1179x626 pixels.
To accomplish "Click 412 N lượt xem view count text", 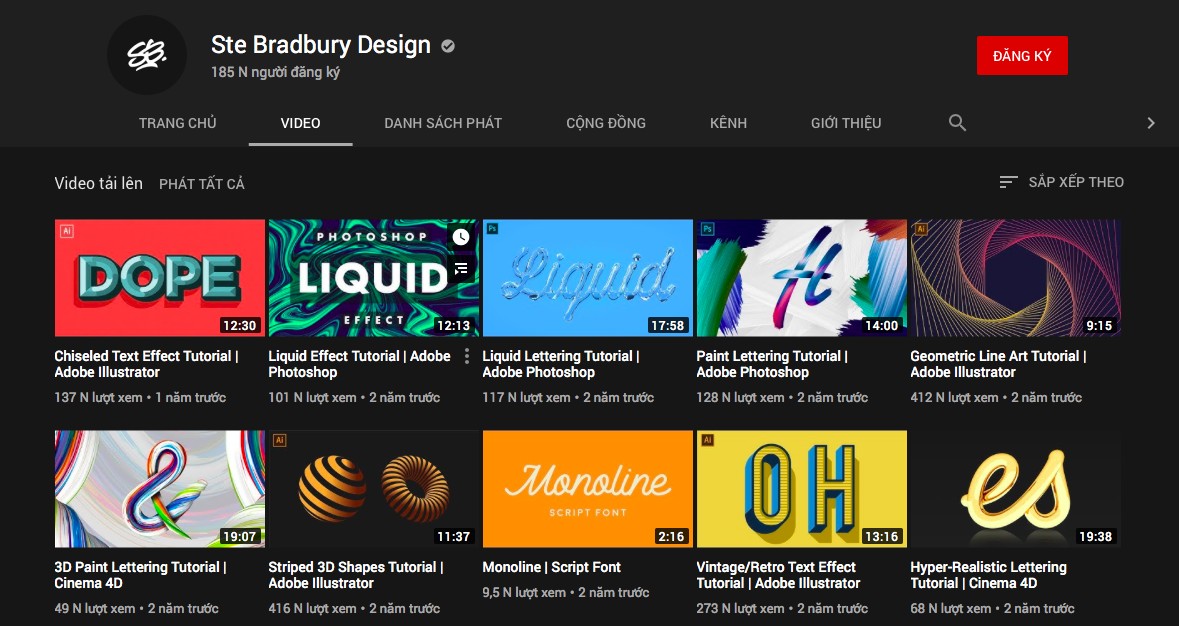I will pyautogui.click(x=954, y=398).
